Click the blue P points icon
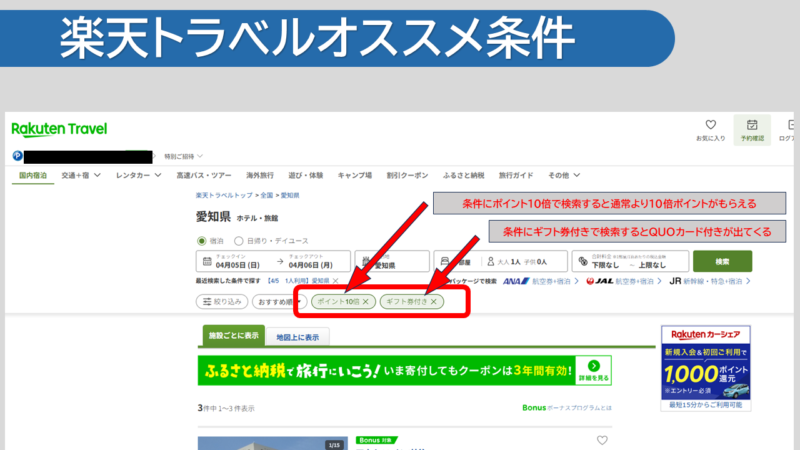Image resolution: width=800 pixels, height=450 pixels. coord(17,156)
